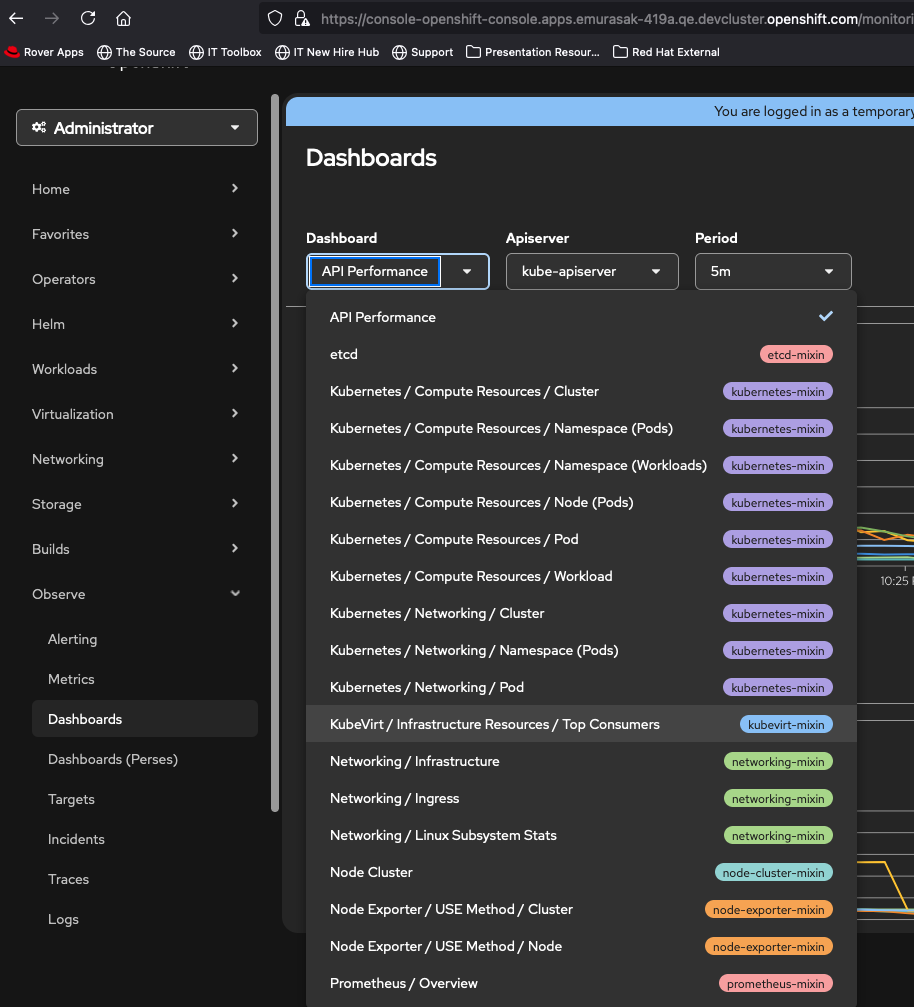Image resolution: width=914 pixels, height=1007 pixels.
Task: Click the shield tracking protection icon
Action: pyautogui.click(x=276, y=18)
